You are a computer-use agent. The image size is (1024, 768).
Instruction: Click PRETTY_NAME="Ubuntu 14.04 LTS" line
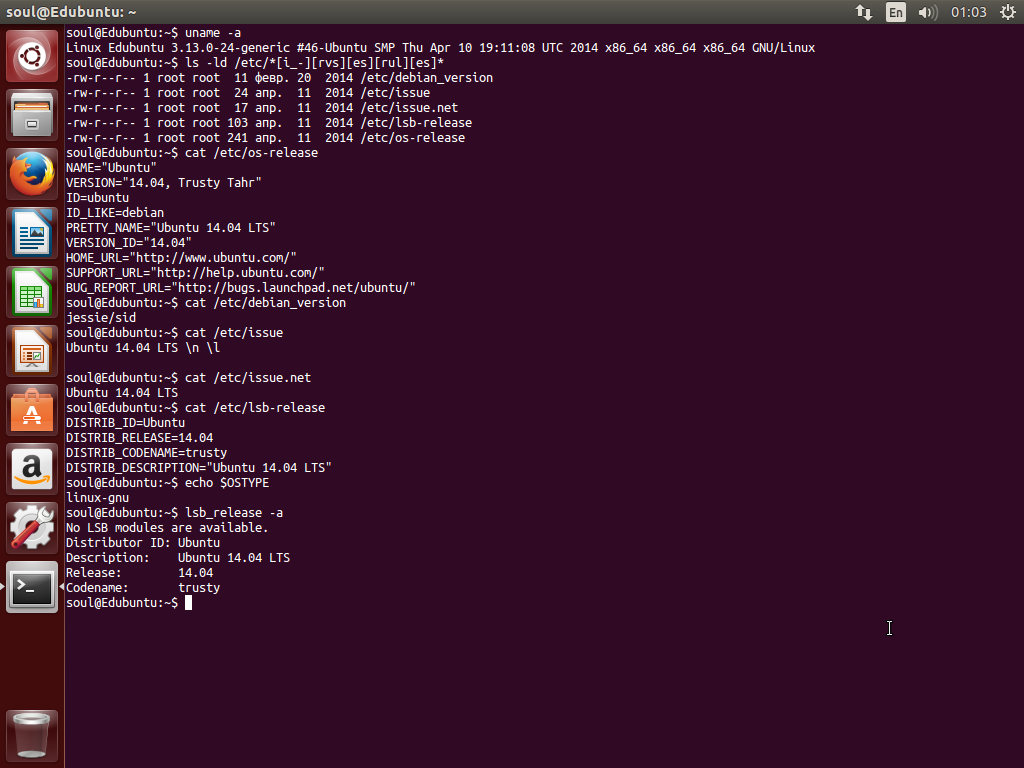[170, 228]
